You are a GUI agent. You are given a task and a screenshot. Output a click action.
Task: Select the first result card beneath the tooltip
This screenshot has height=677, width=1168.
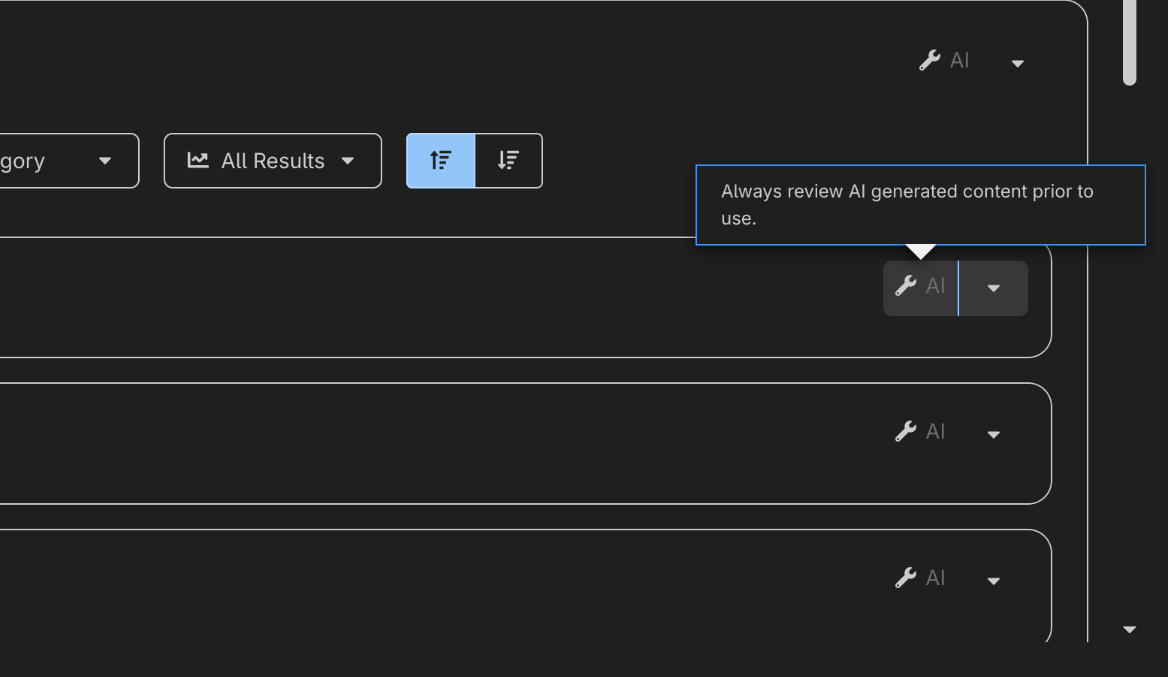coord(450,297)
